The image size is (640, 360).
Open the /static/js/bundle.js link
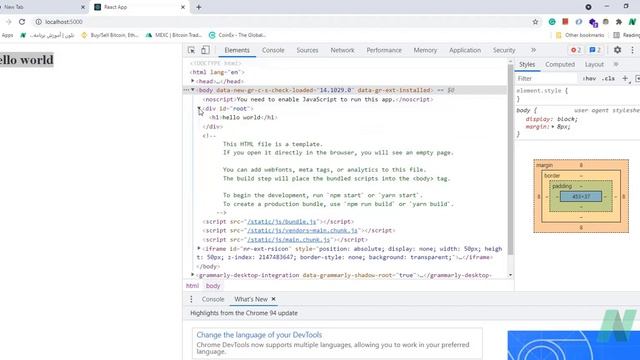tap(282, 222)
